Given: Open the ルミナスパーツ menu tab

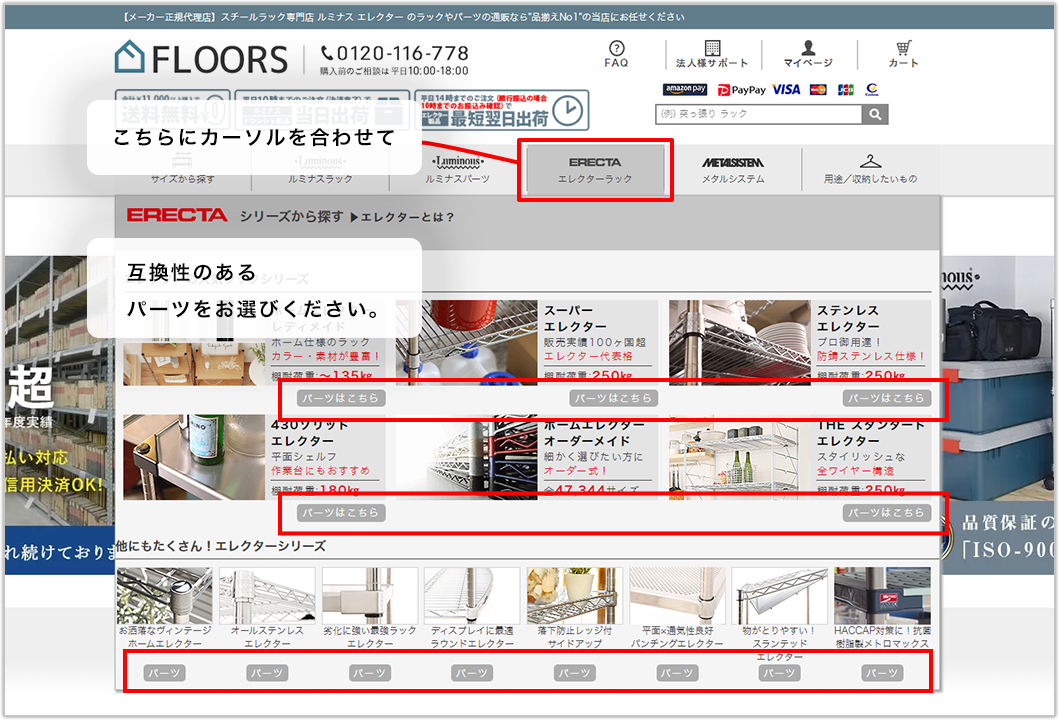Looking at the screenshot, I should coord(457,170).
